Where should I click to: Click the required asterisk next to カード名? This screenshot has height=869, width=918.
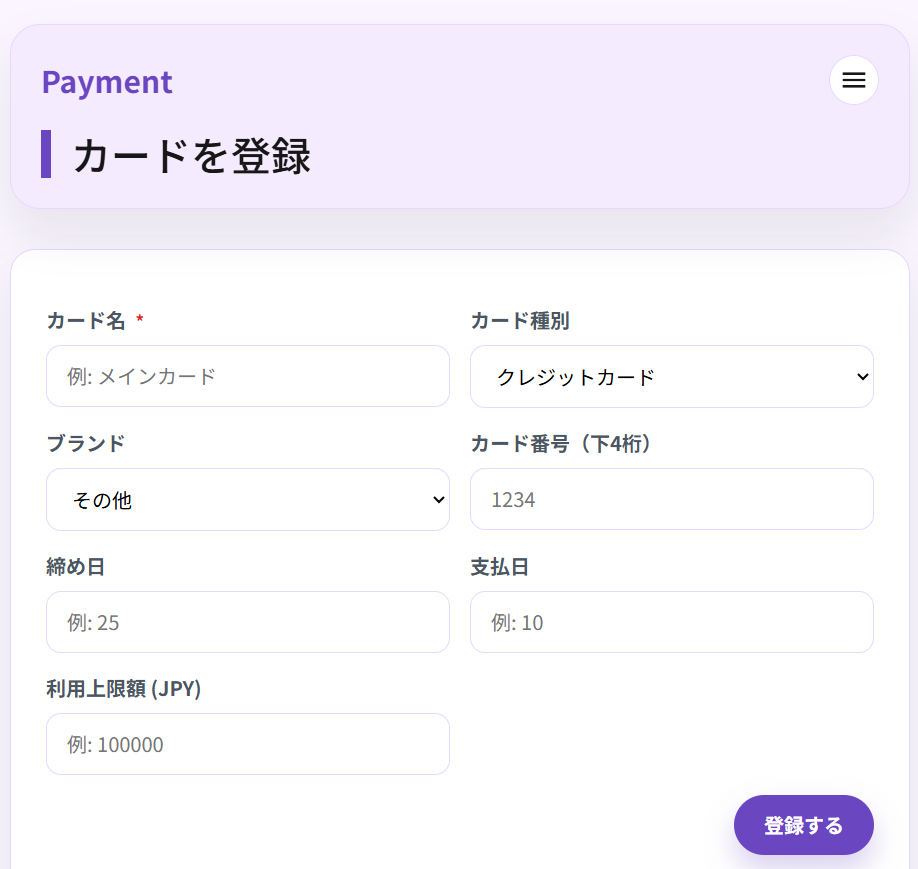[x=138, y=320]
